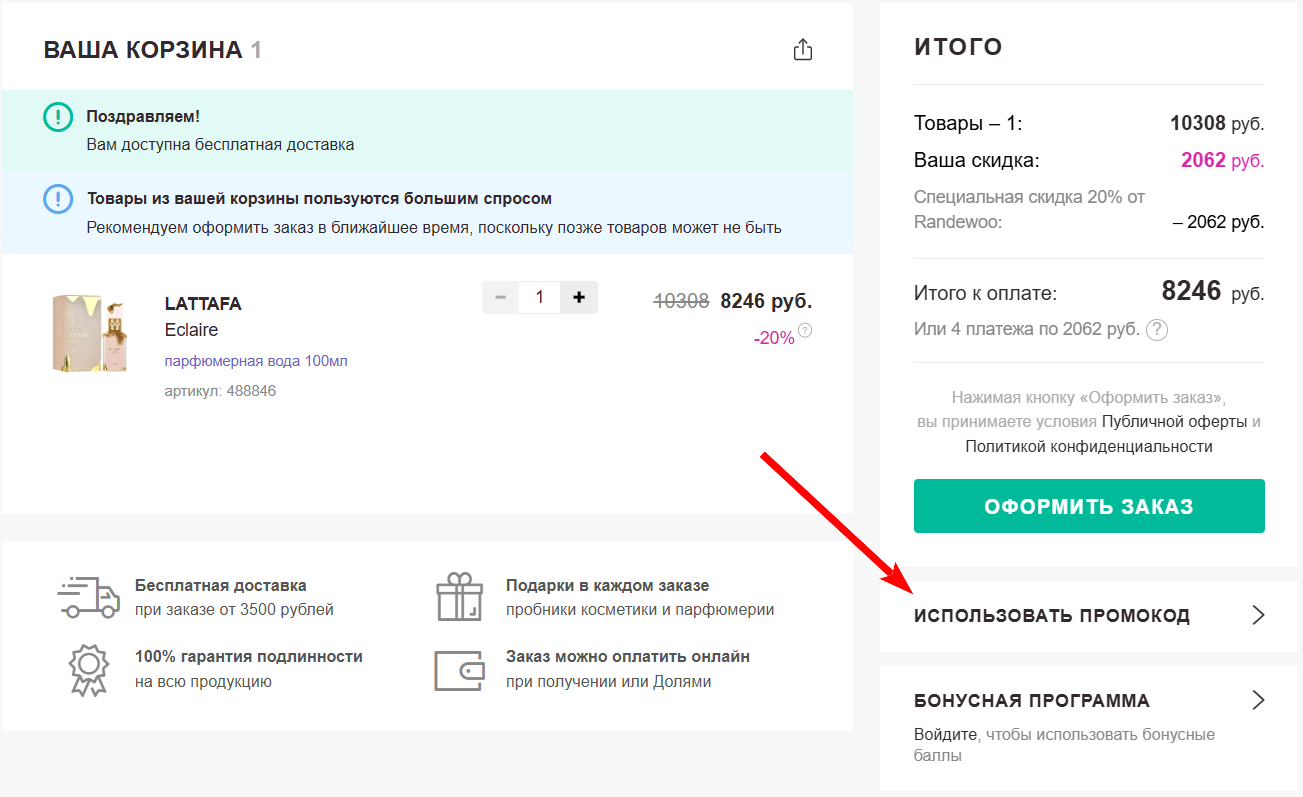Click the ОФОРМИТЬ ЗАКАЗ button
The width and height of the screenshot is (1303, 797).
(x=1089, y=506)
